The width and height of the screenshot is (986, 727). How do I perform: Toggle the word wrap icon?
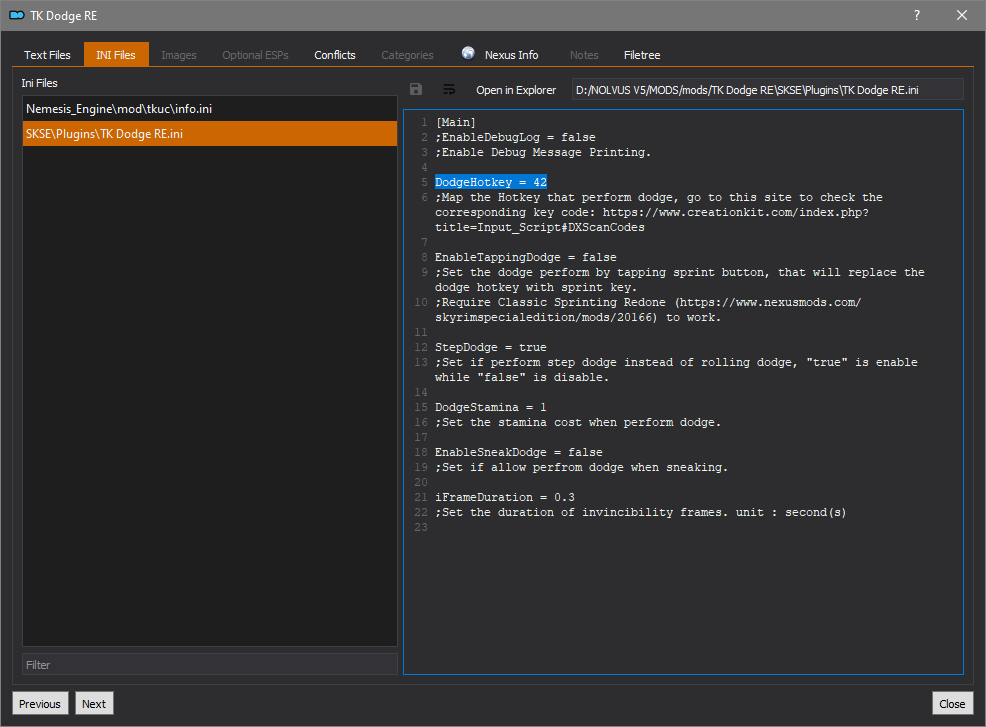coord(449,89)
